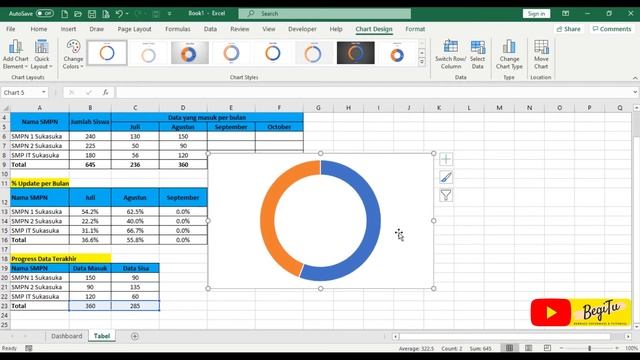Select the Tabel sheet tab
This screenshot has width=640, height=360.
[x=102, y=336]
